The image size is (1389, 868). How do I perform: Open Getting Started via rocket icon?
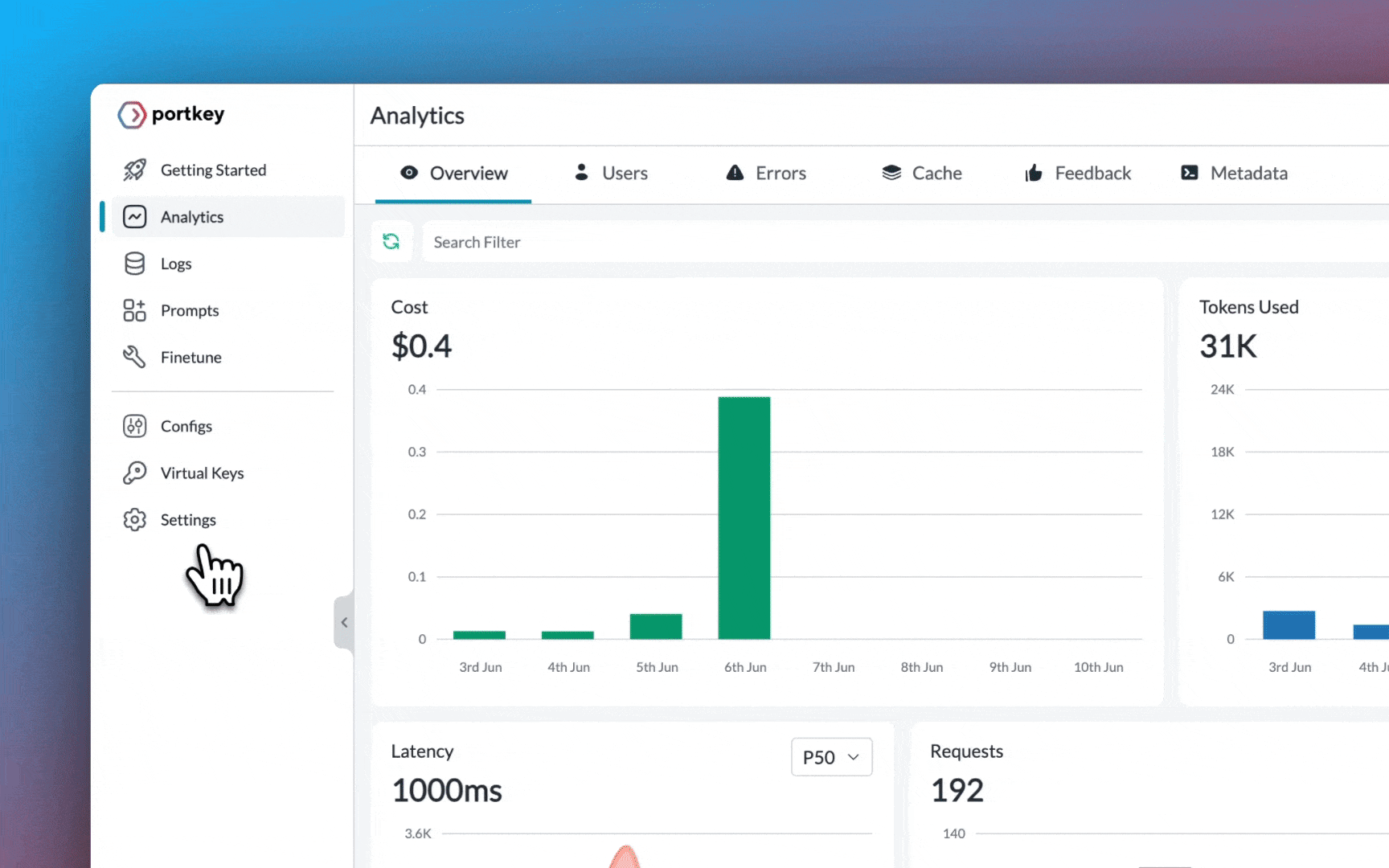[134, 170]
